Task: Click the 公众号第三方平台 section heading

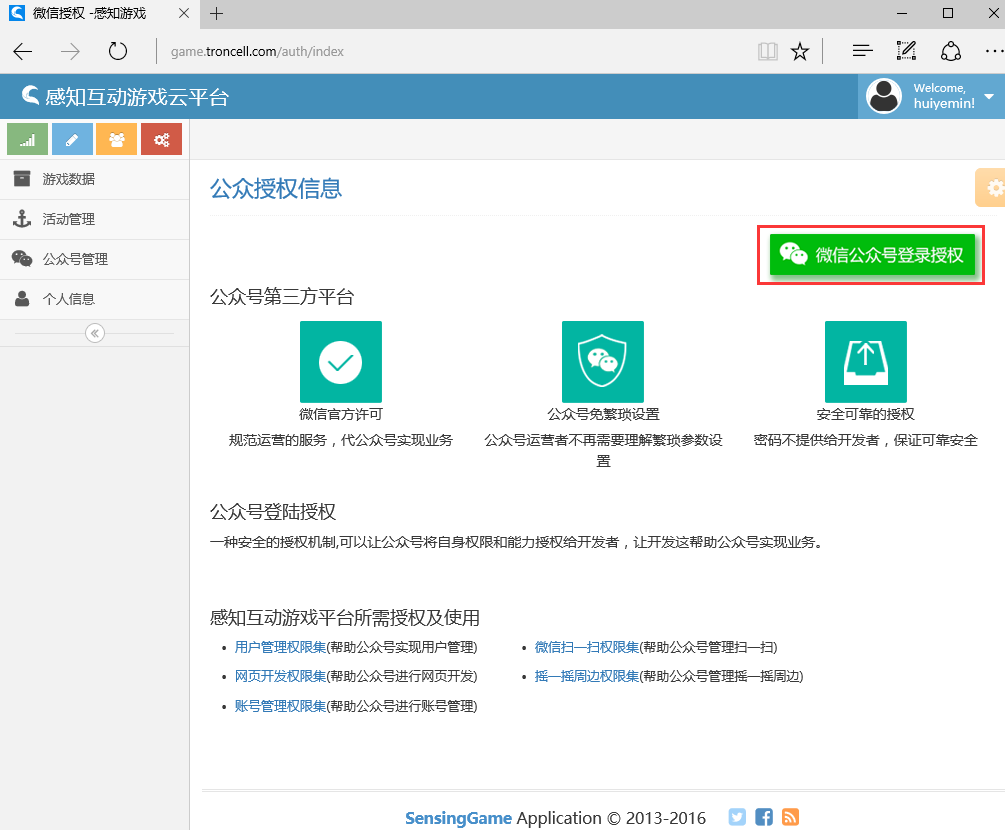Action: pyautogui.click(x=282, y=297)
